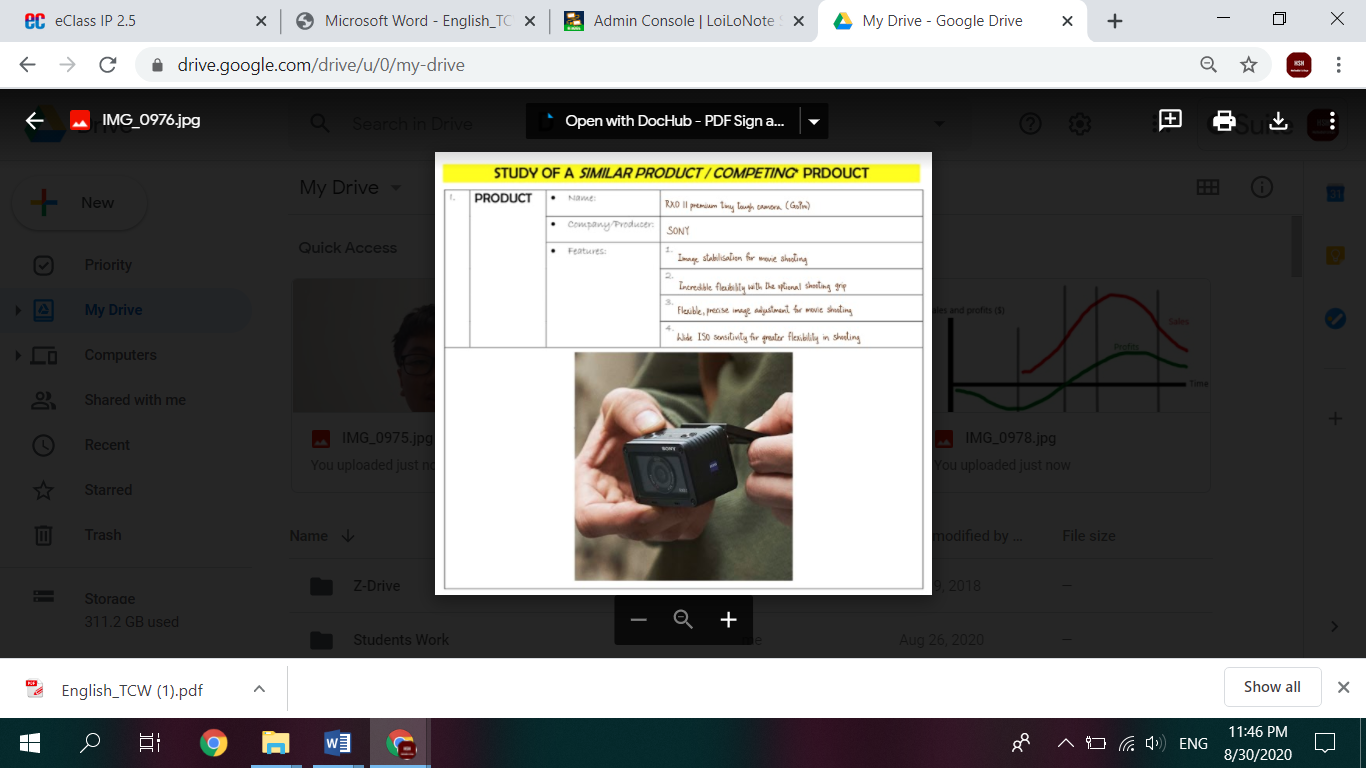Open Shared with me
Viewport: 1366px width, 768px height.
tap(135, 400)
